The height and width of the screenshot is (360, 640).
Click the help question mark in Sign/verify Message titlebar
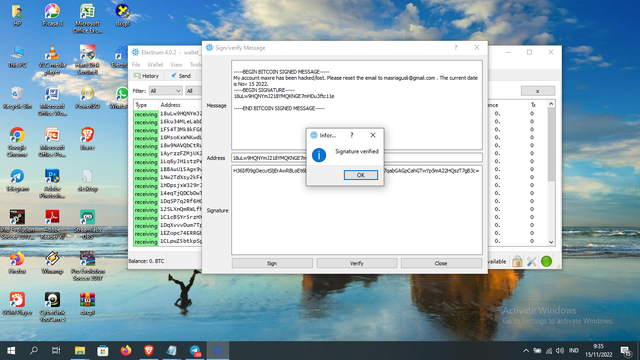point(456,48)
